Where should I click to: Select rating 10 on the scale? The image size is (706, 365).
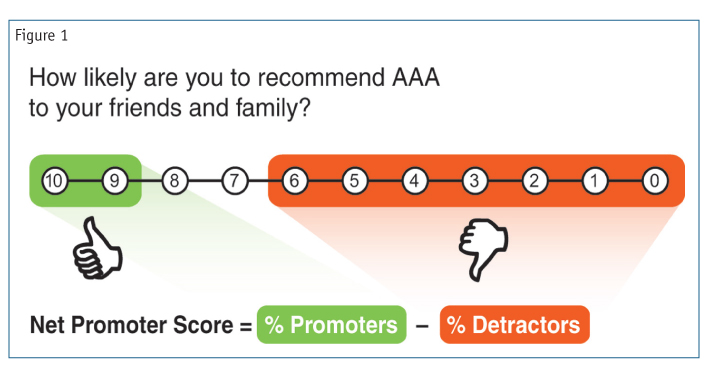pos(54,181)
